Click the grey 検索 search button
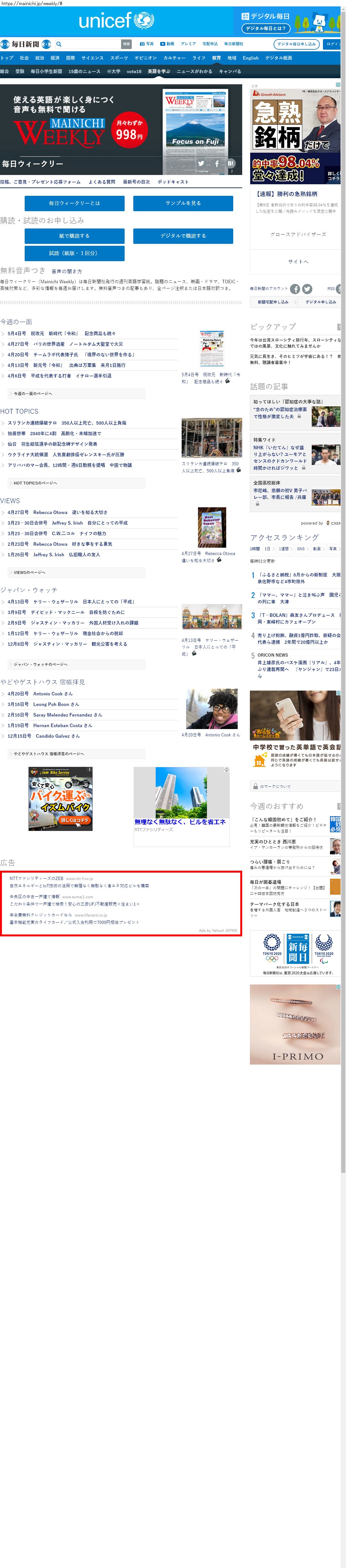Viewport: 346px width, 1568px height. [x=127, y=44]
